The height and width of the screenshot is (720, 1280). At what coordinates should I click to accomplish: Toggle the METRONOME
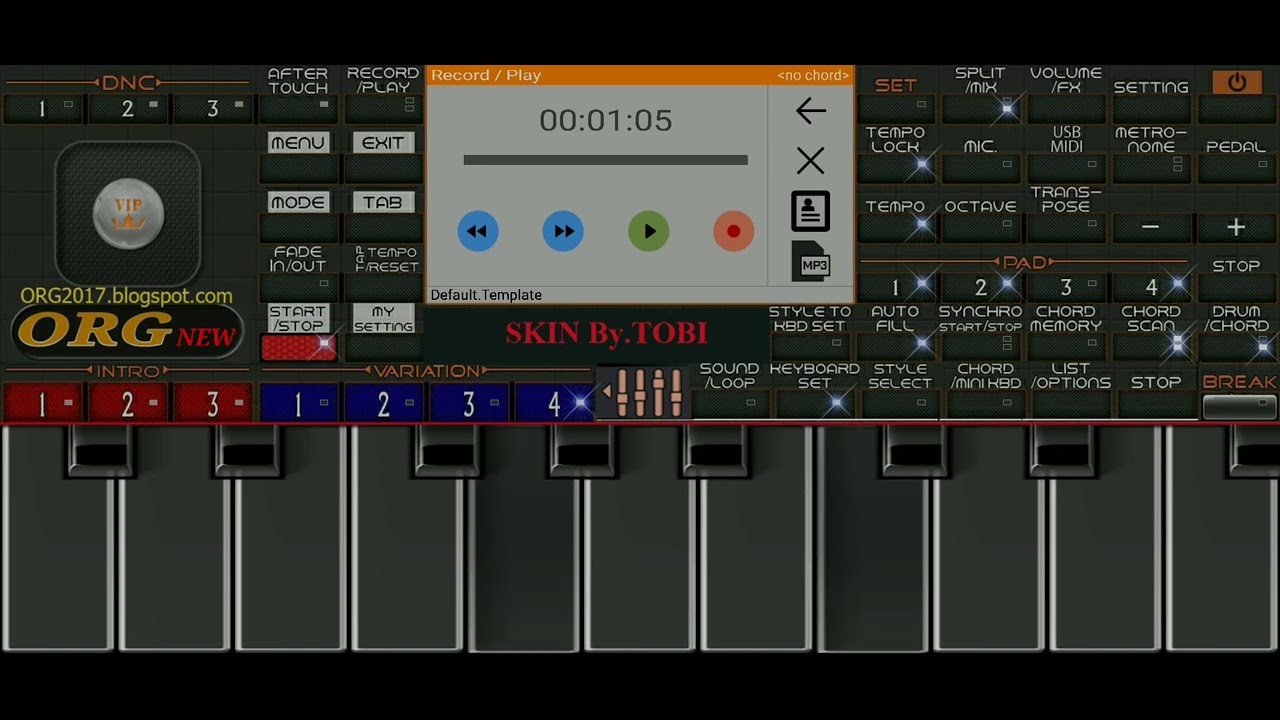coord(1151,167)
